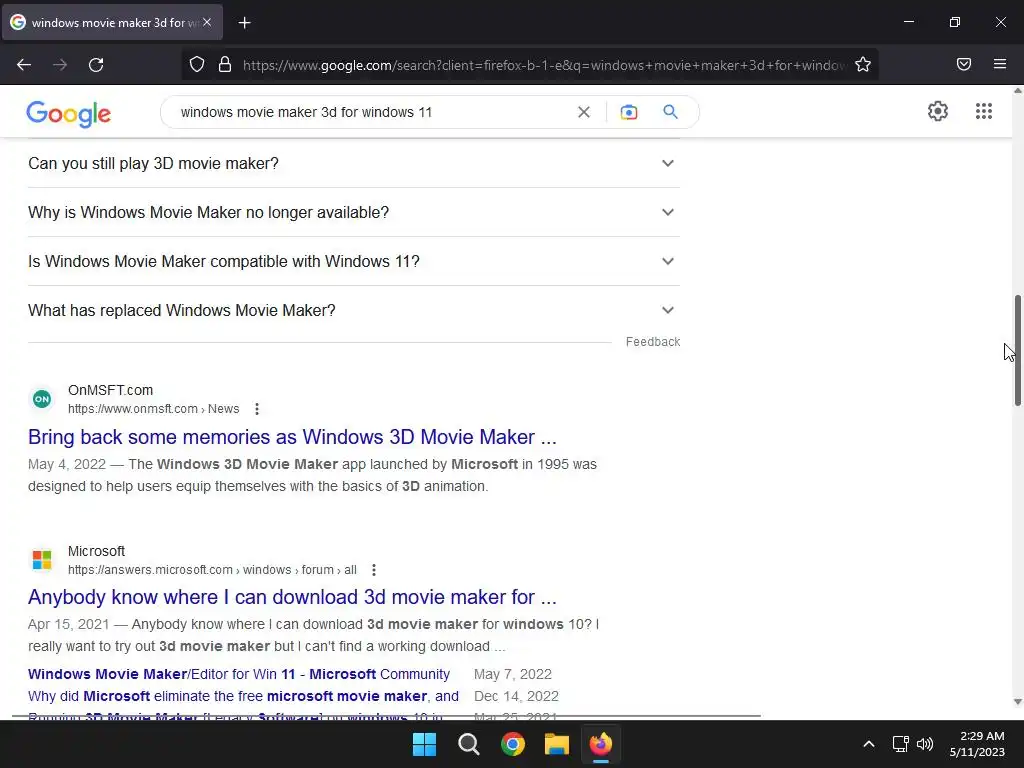Open Firefox hamburger menu
Screen dimensions: 1024x768
(x=1000, y=64)
